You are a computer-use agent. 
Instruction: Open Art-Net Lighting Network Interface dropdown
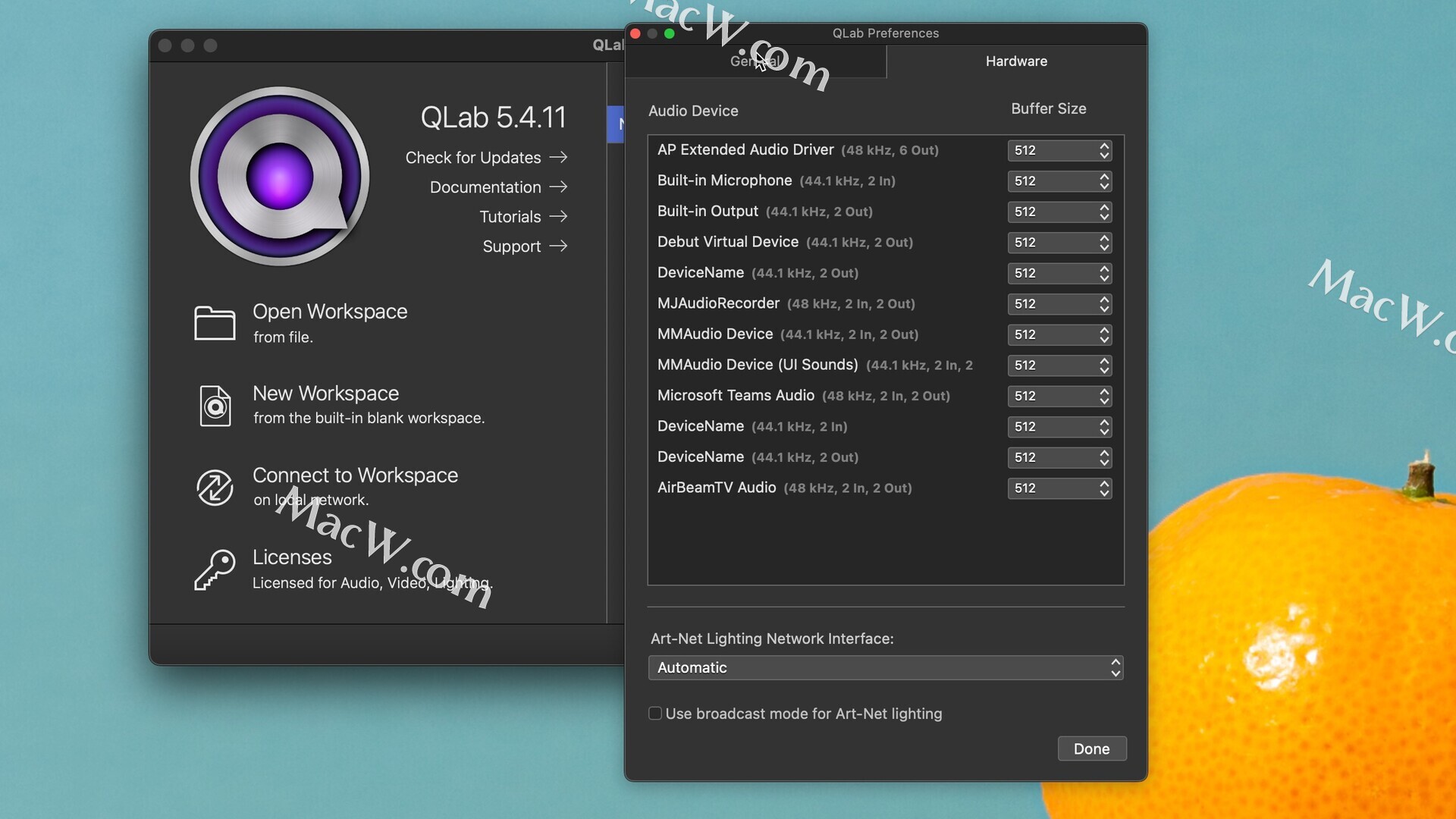point(886,668)
